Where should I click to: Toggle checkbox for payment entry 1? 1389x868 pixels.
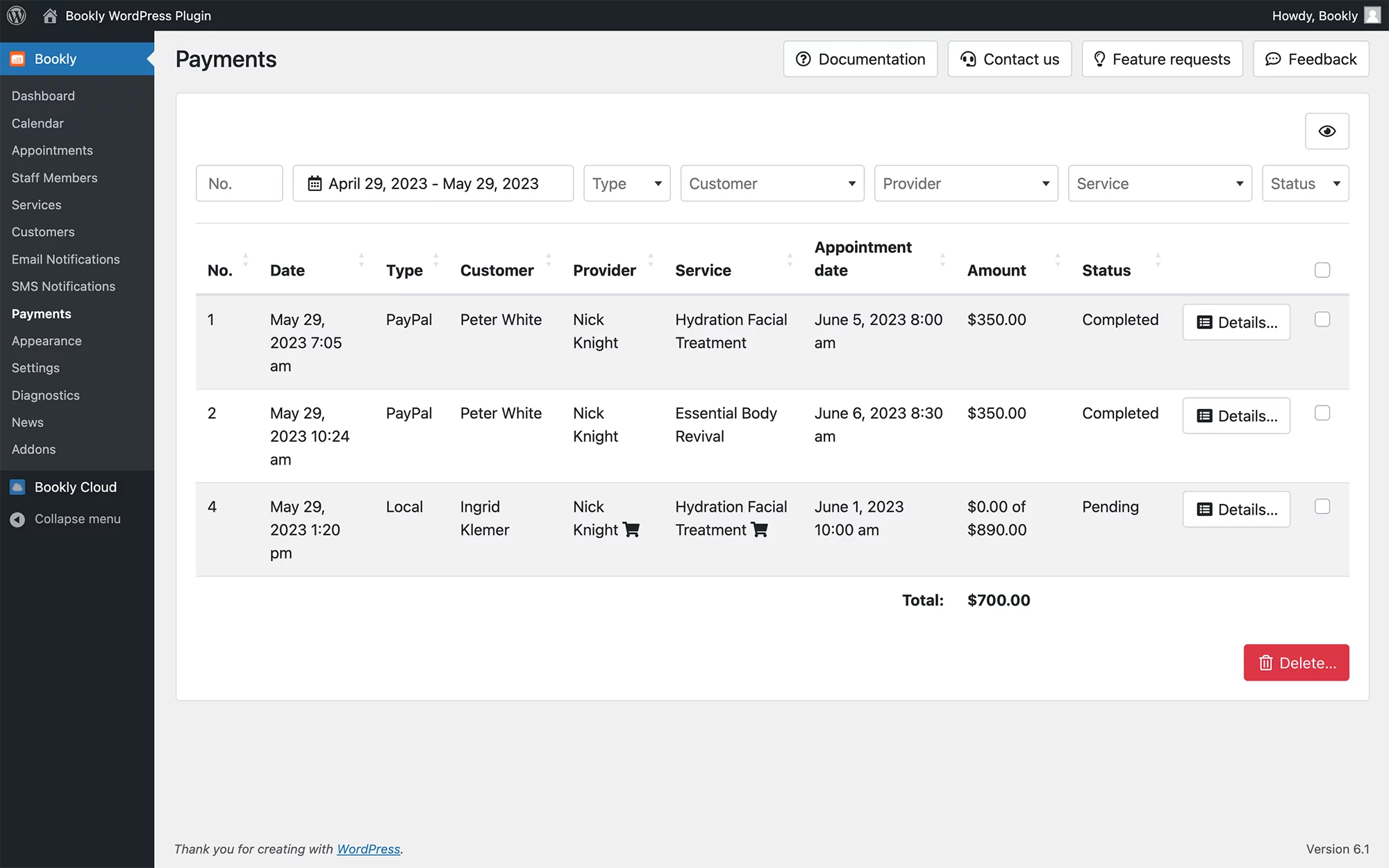(x=1322, y=319)
